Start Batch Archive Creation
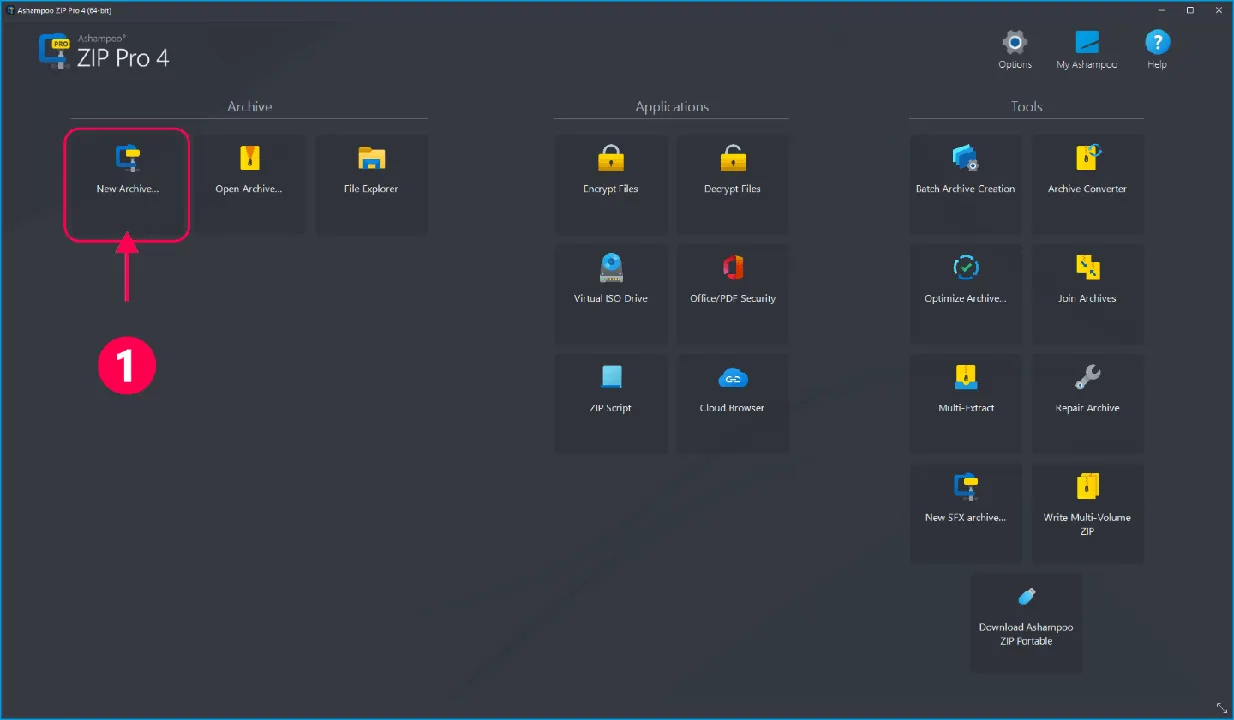The width and height of the screenshot is (1234, 720). 966,185
